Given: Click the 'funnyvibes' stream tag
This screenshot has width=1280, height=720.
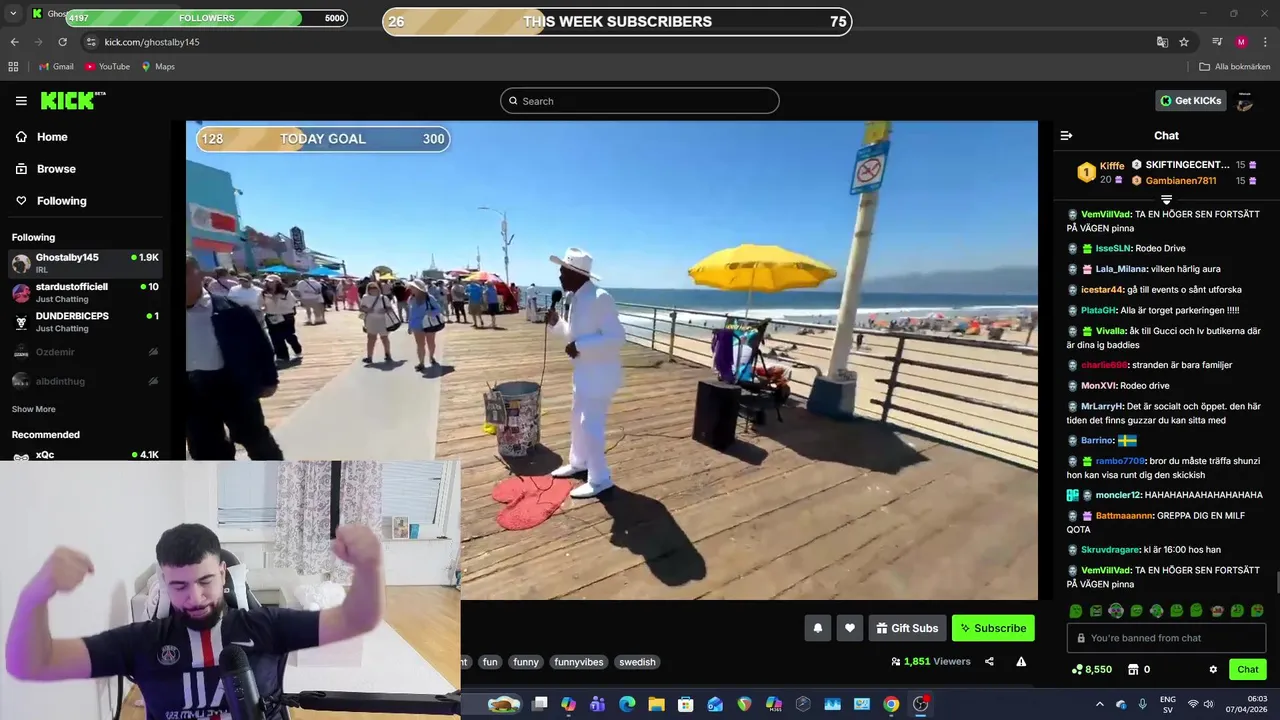Looking at the screenshot, I should [579, 662].
